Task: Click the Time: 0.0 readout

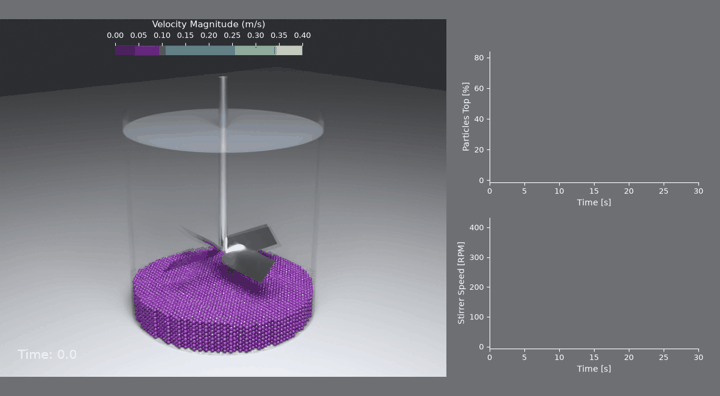Action: click(x=47, y=354)
